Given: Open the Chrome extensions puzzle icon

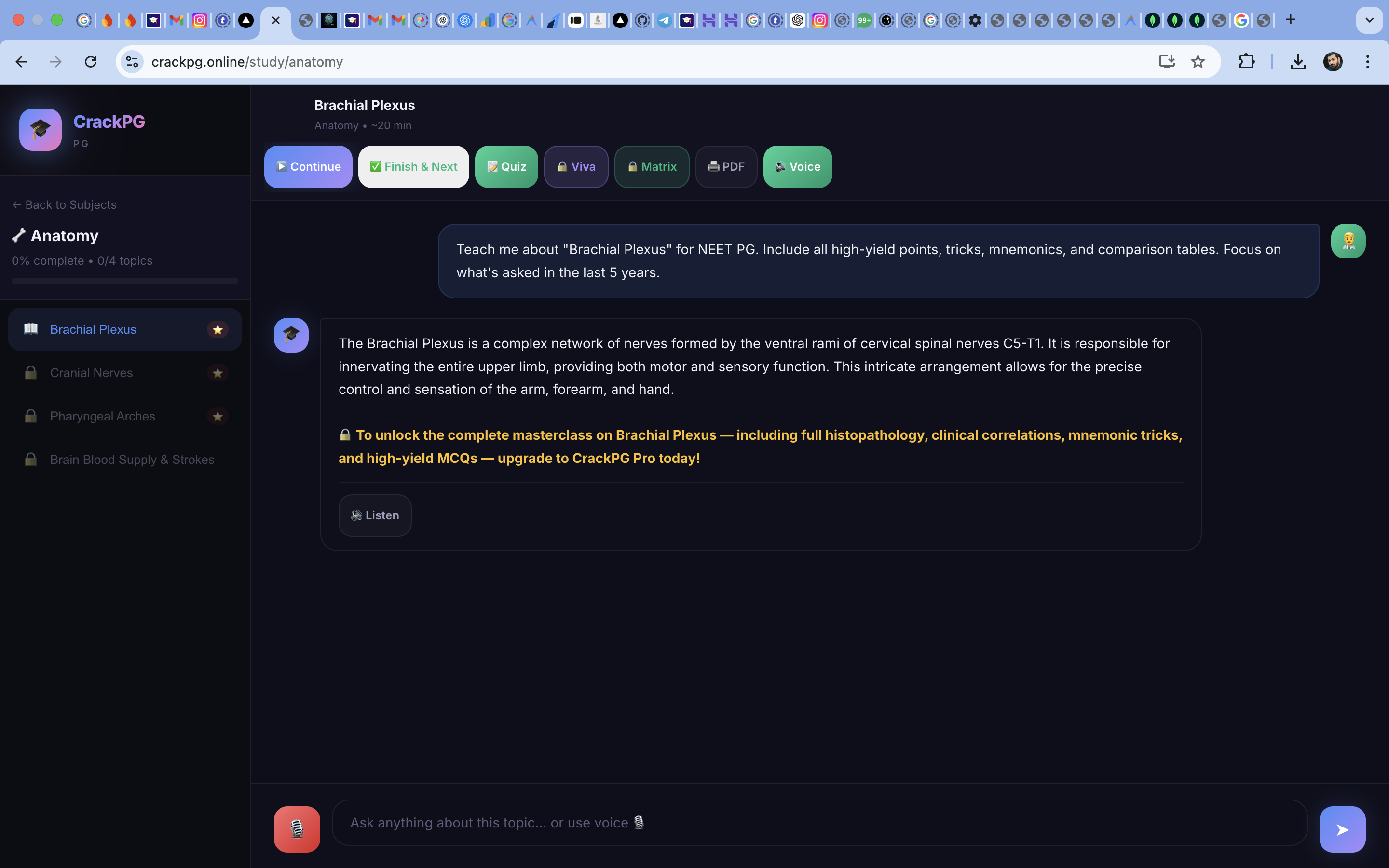Looking at the screenshot, I should pos(1245,61).
